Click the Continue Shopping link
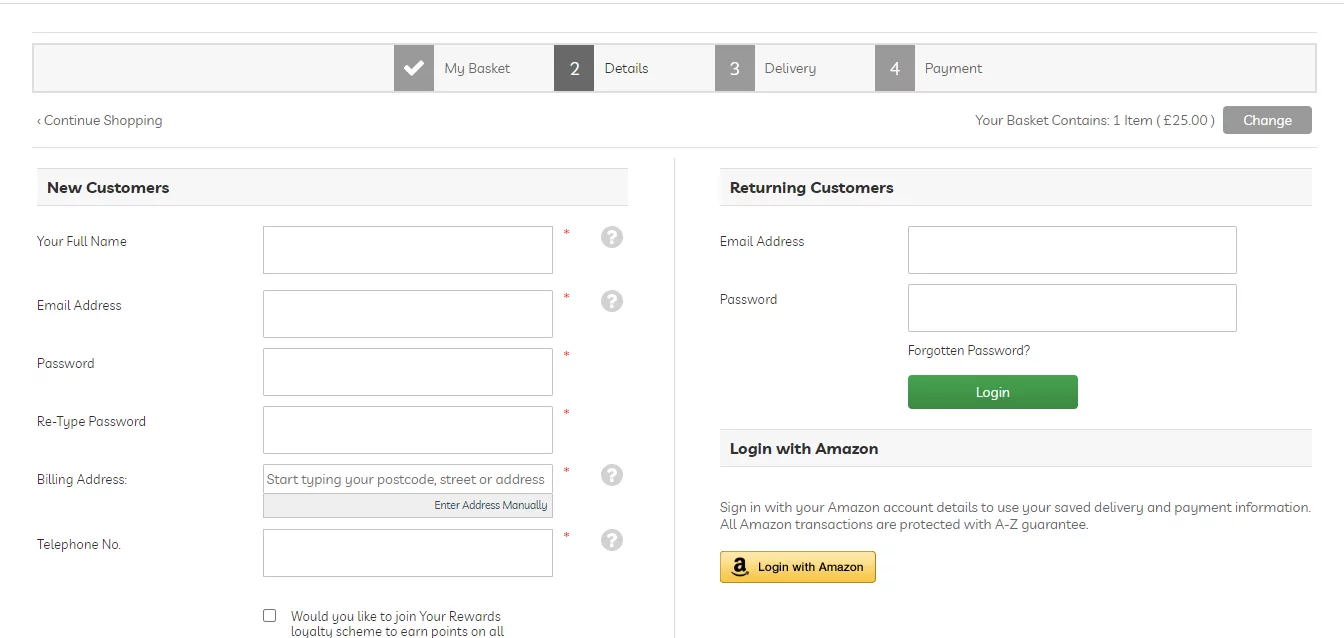Screen dimensions: 1344x638 pos(99,120)
